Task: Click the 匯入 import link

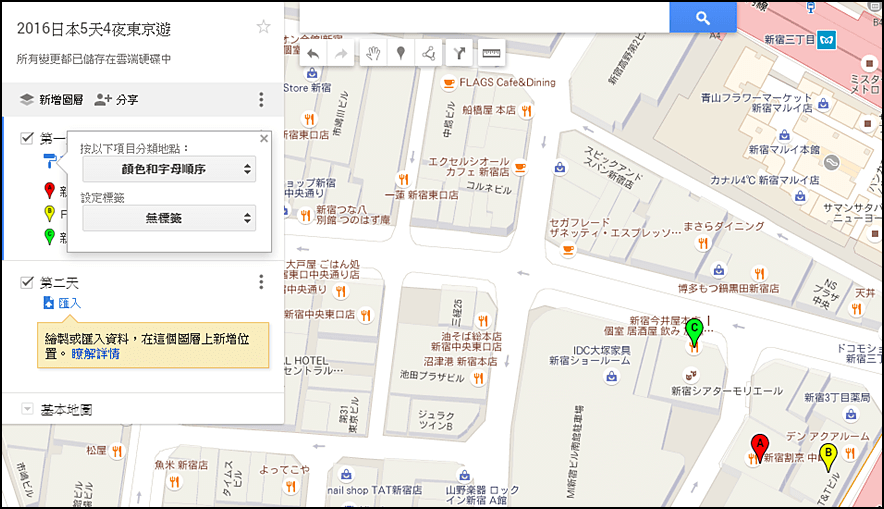Action: pyautogui.click(x=62, y=303)
